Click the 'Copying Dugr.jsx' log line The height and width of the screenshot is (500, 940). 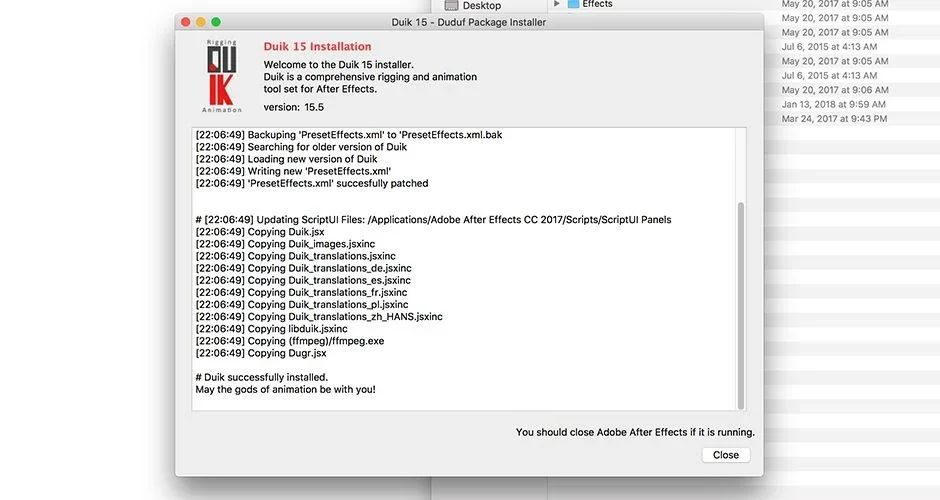261,353
